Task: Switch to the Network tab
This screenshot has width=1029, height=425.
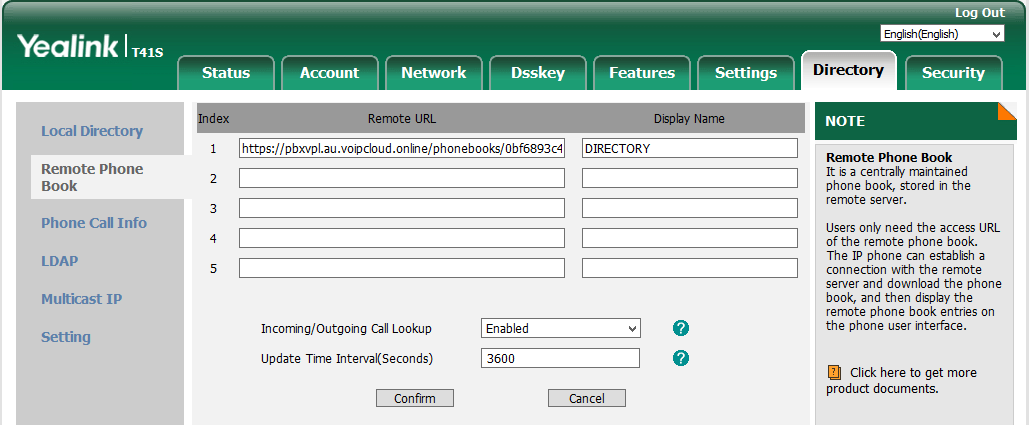Action: click(433, 73)
